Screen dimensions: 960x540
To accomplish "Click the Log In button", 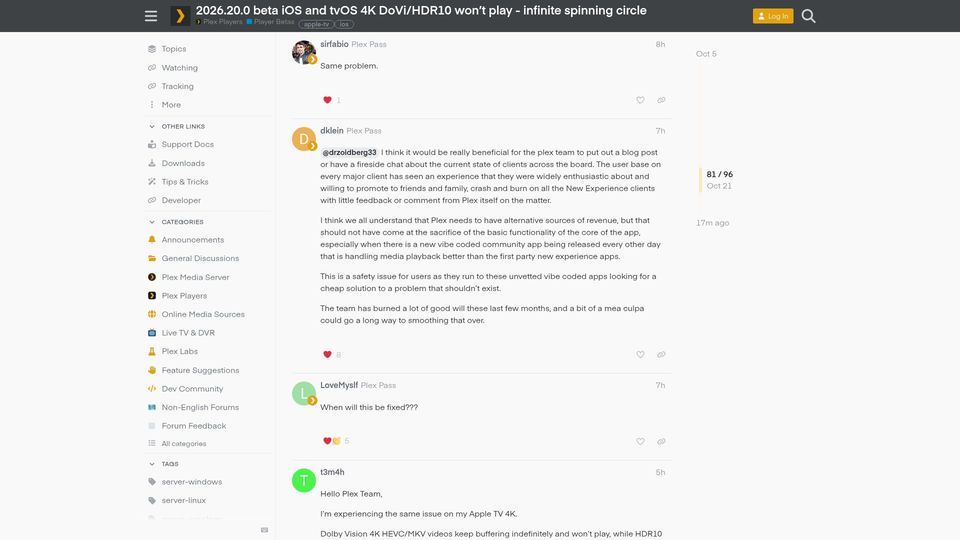I will click(773, 16).
